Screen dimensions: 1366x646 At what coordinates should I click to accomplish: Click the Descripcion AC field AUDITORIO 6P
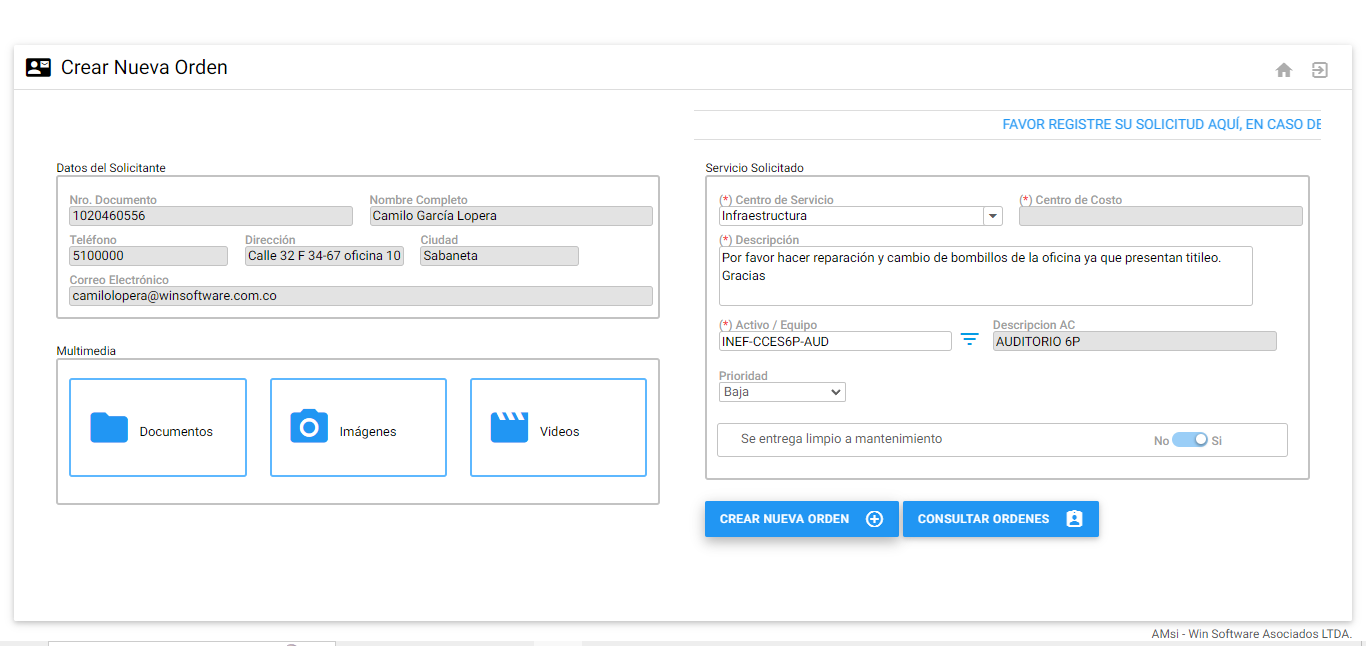point(1134,341)
